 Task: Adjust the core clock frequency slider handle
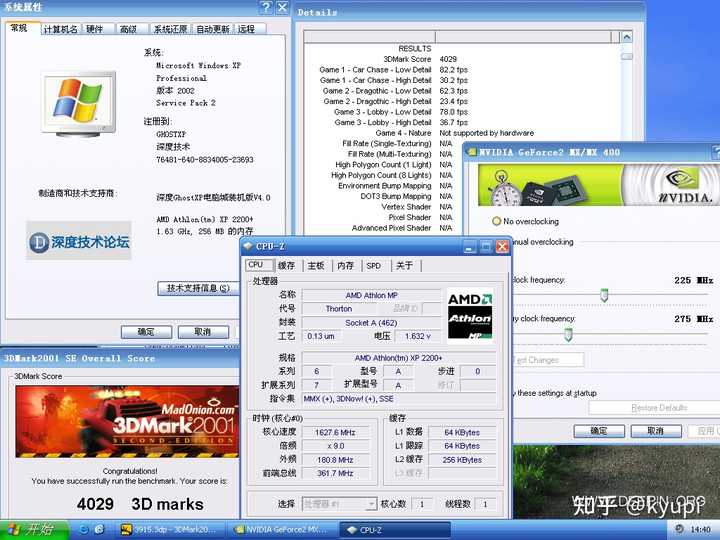pyautogui.click(x=604, y=295)
